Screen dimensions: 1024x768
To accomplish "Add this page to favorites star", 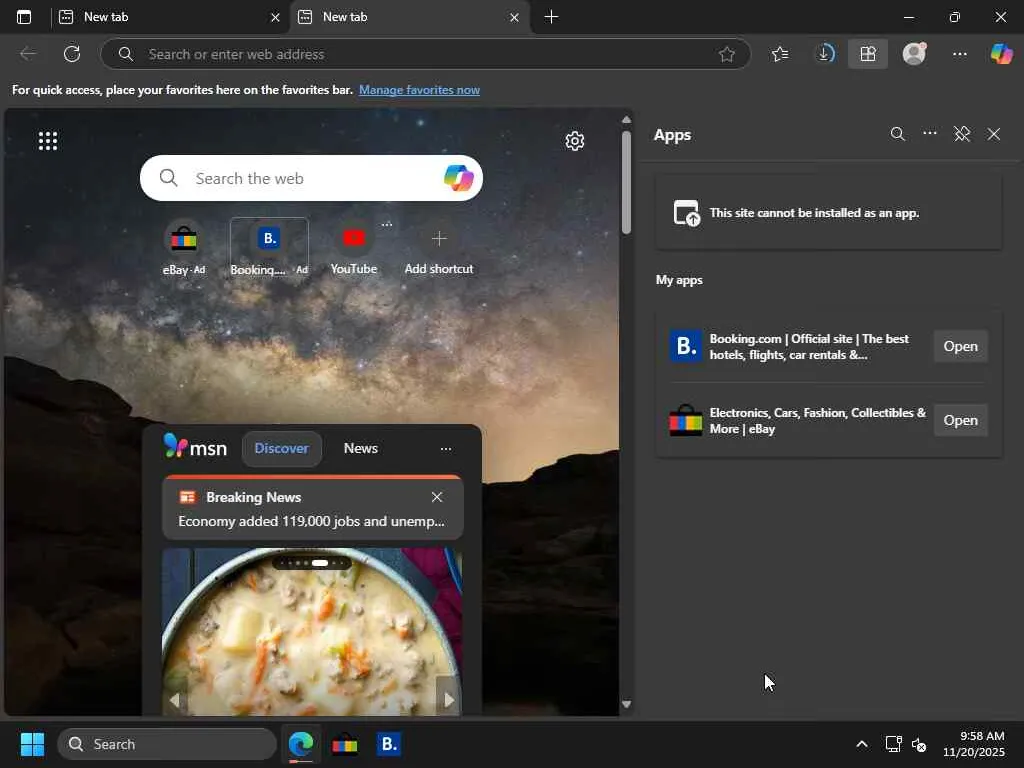I will pyautogui.click(x=727, y=54).
